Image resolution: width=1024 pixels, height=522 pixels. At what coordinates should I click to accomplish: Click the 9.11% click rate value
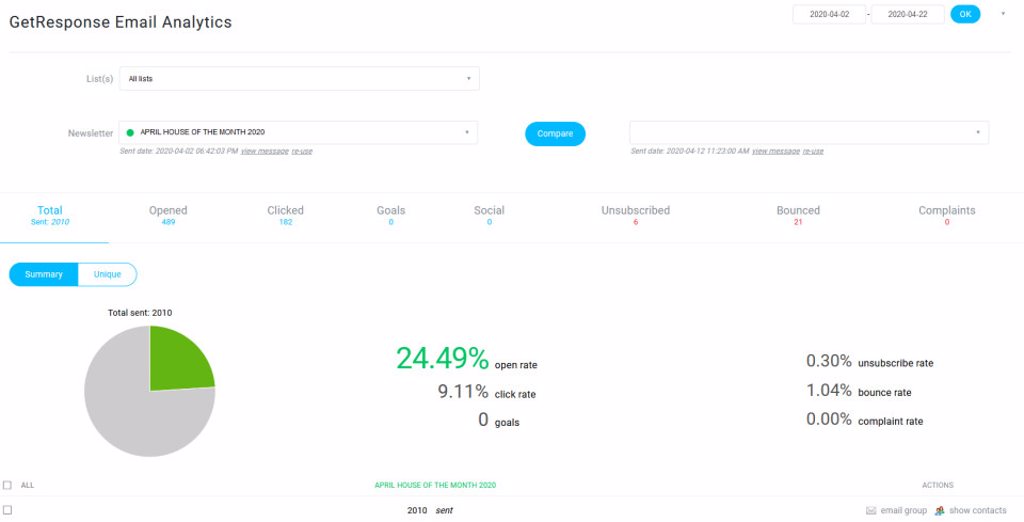pyautogui.click(x=463, y=391)
